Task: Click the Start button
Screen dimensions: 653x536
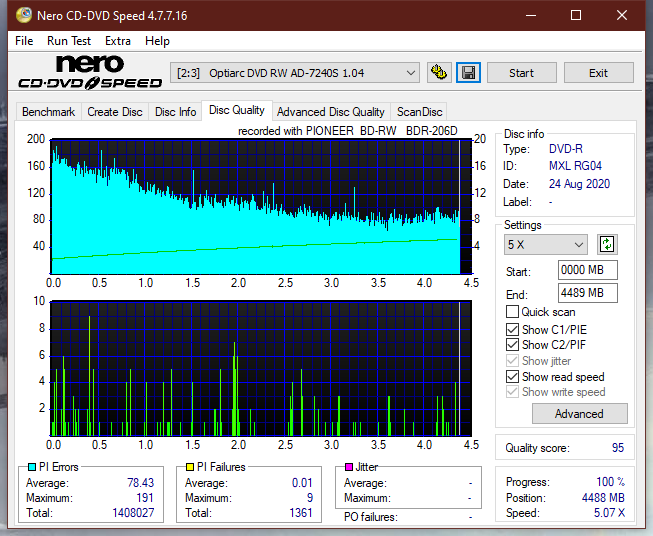Action: point(521,73)
